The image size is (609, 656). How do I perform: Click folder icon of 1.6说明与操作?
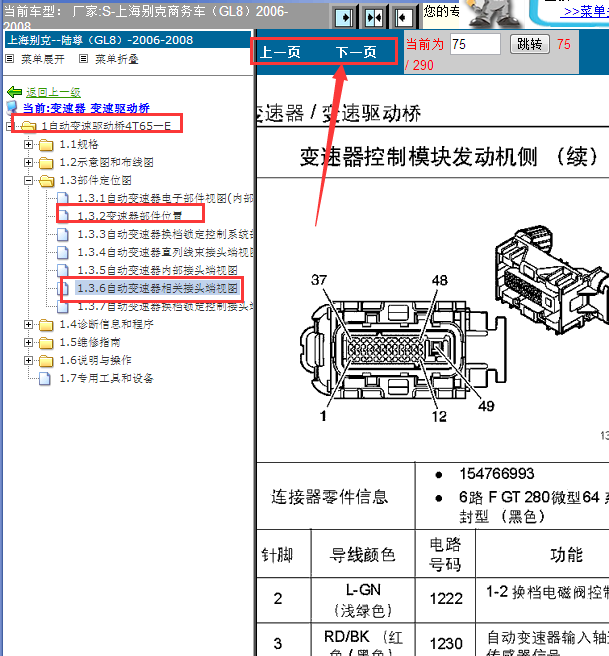click(46, 361)
